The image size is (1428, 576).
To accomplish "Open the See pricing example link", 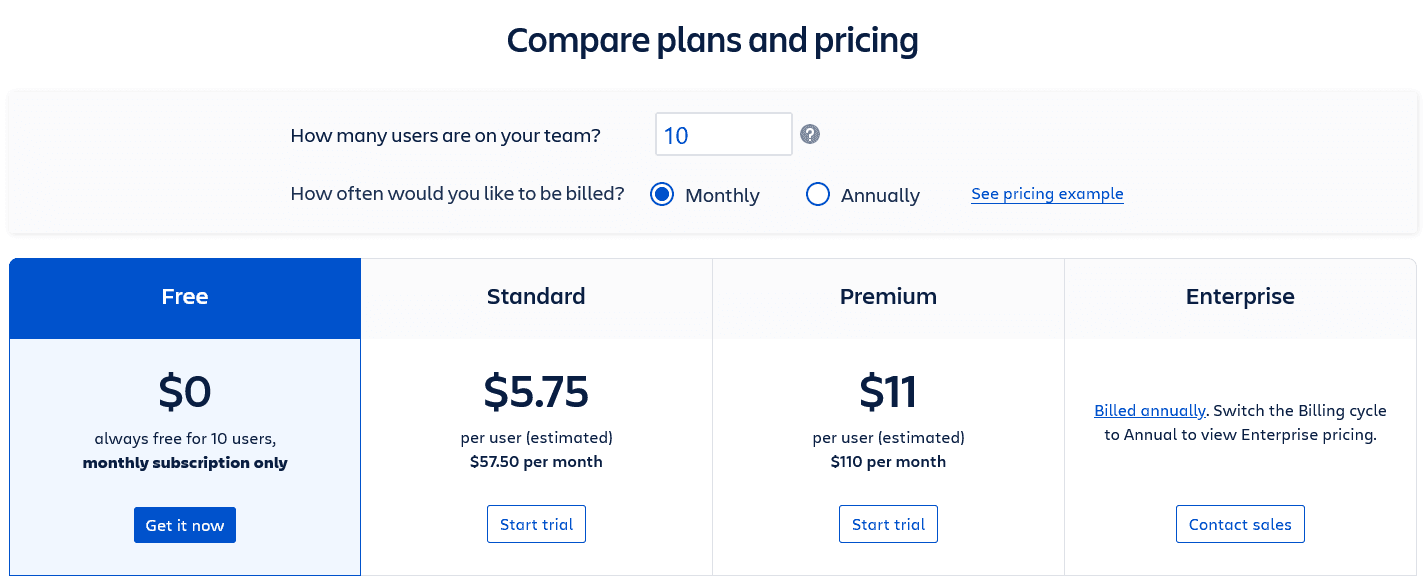I will point(1047,194).
